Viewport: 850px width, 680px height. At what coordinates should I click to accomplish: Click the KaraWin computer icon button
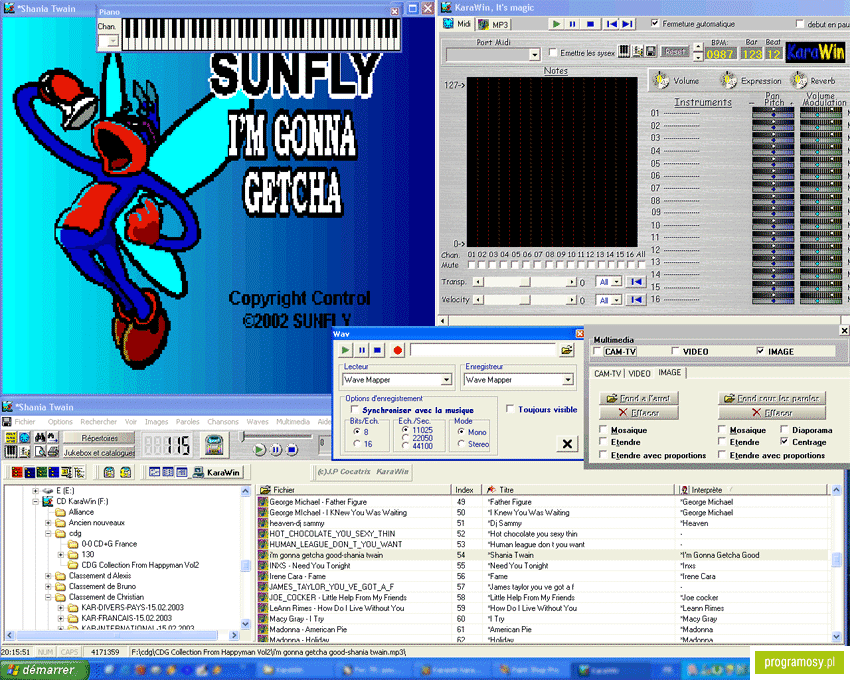point(216,472)
